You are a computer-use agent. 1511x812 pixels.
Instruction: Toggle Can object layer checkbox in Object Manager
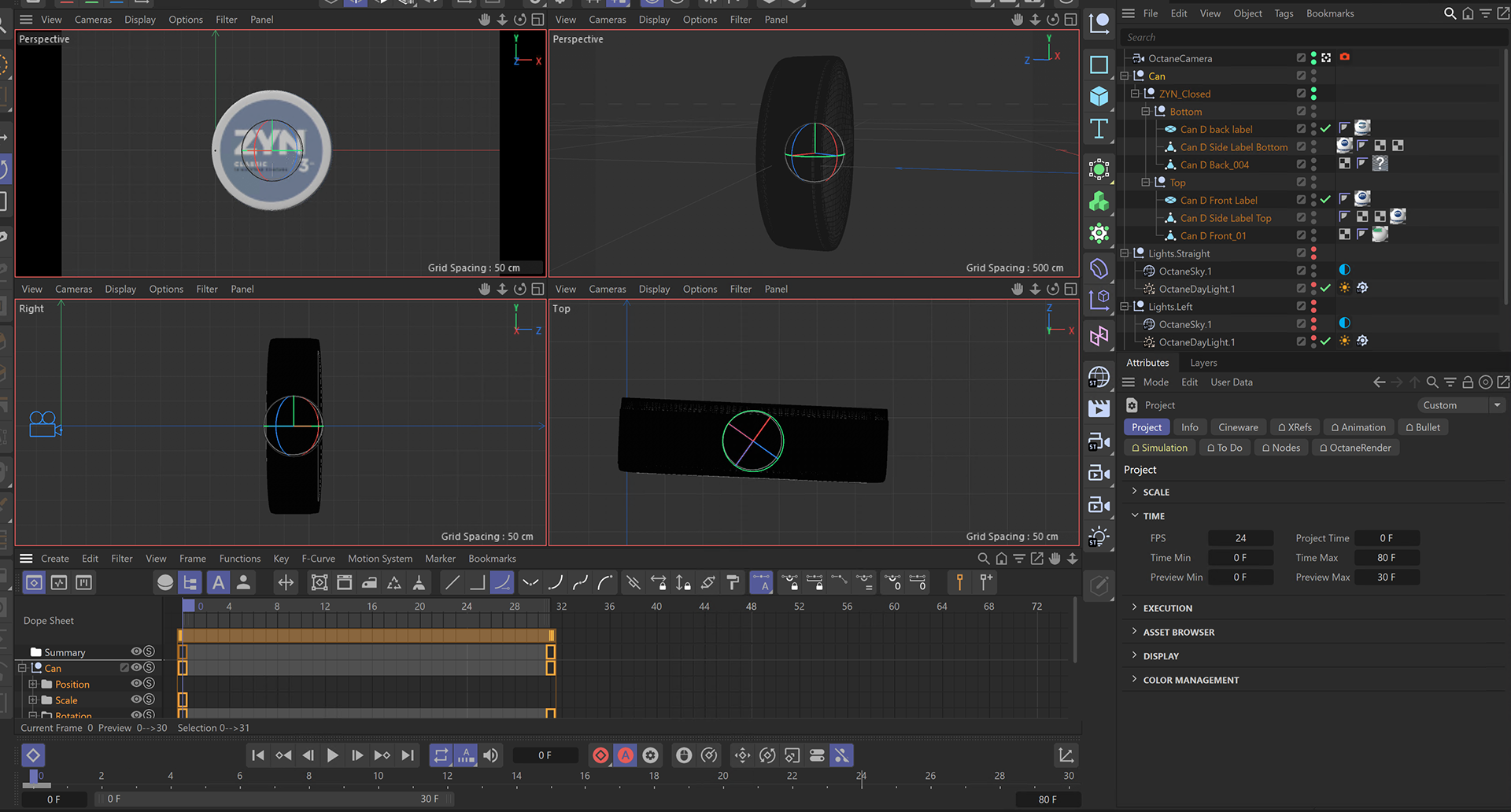tap(1301, 76)
